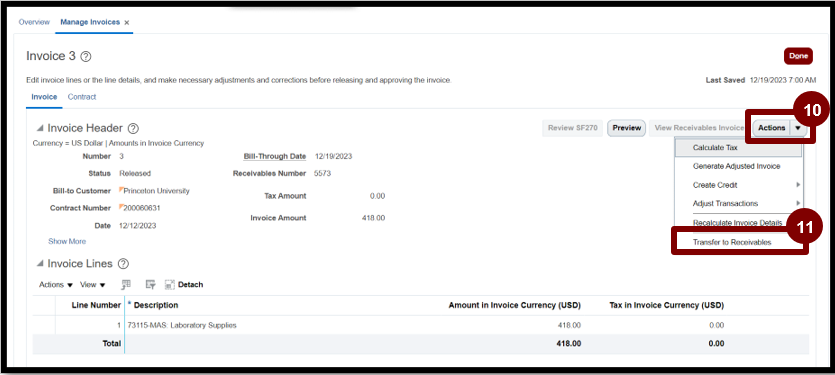835x375 pixels.
Task: Go to the Overview tab
Action: coord(34,22)
